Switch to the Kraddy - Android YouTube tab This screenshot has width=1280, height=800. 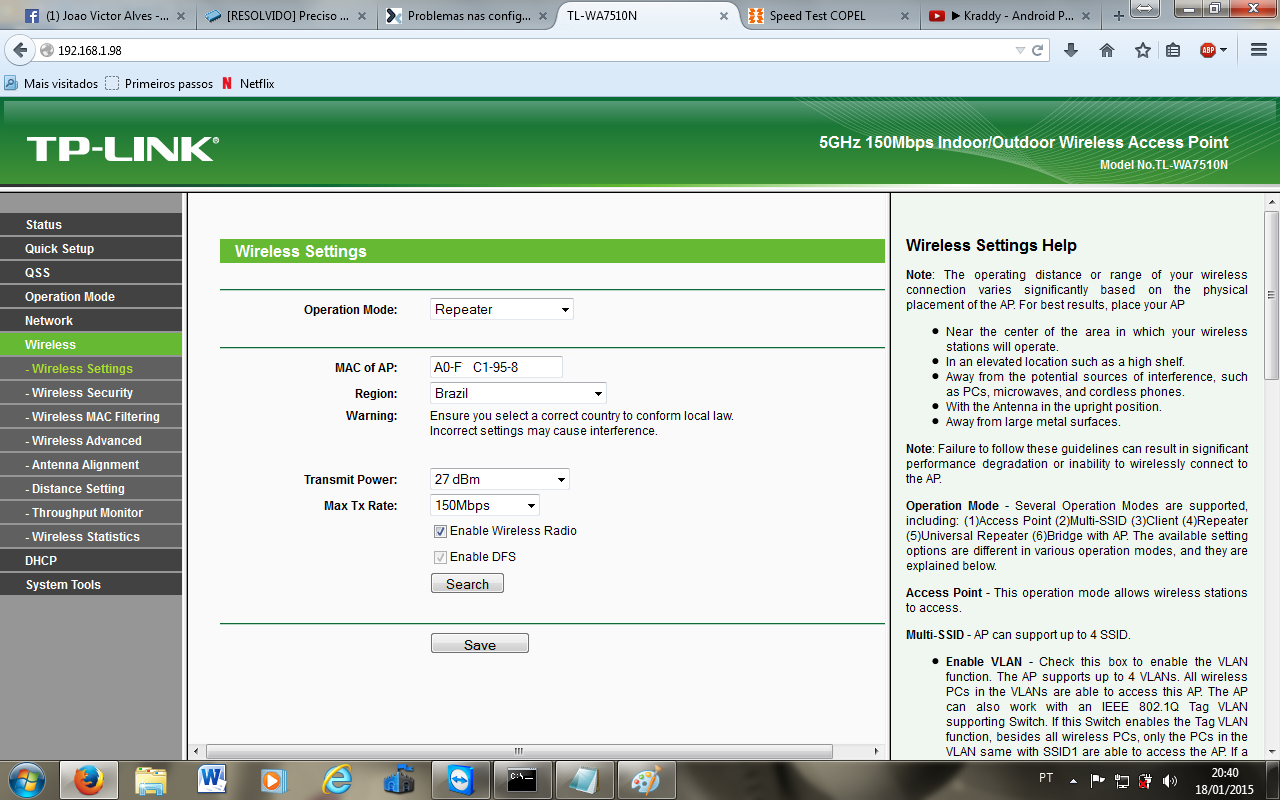tap(1010, 16)
